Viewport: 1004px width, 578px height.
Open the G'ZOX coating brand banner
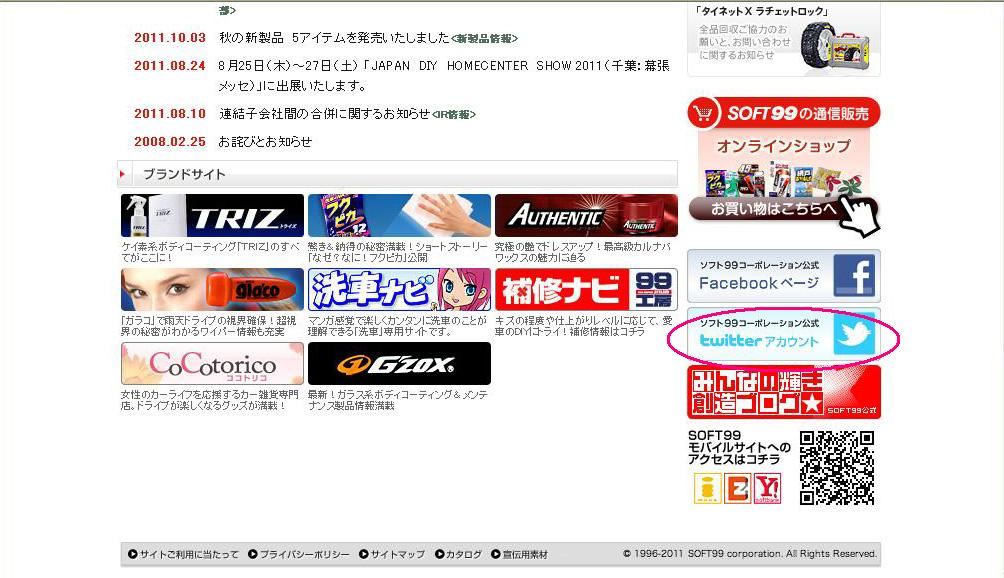click(399, 364)
